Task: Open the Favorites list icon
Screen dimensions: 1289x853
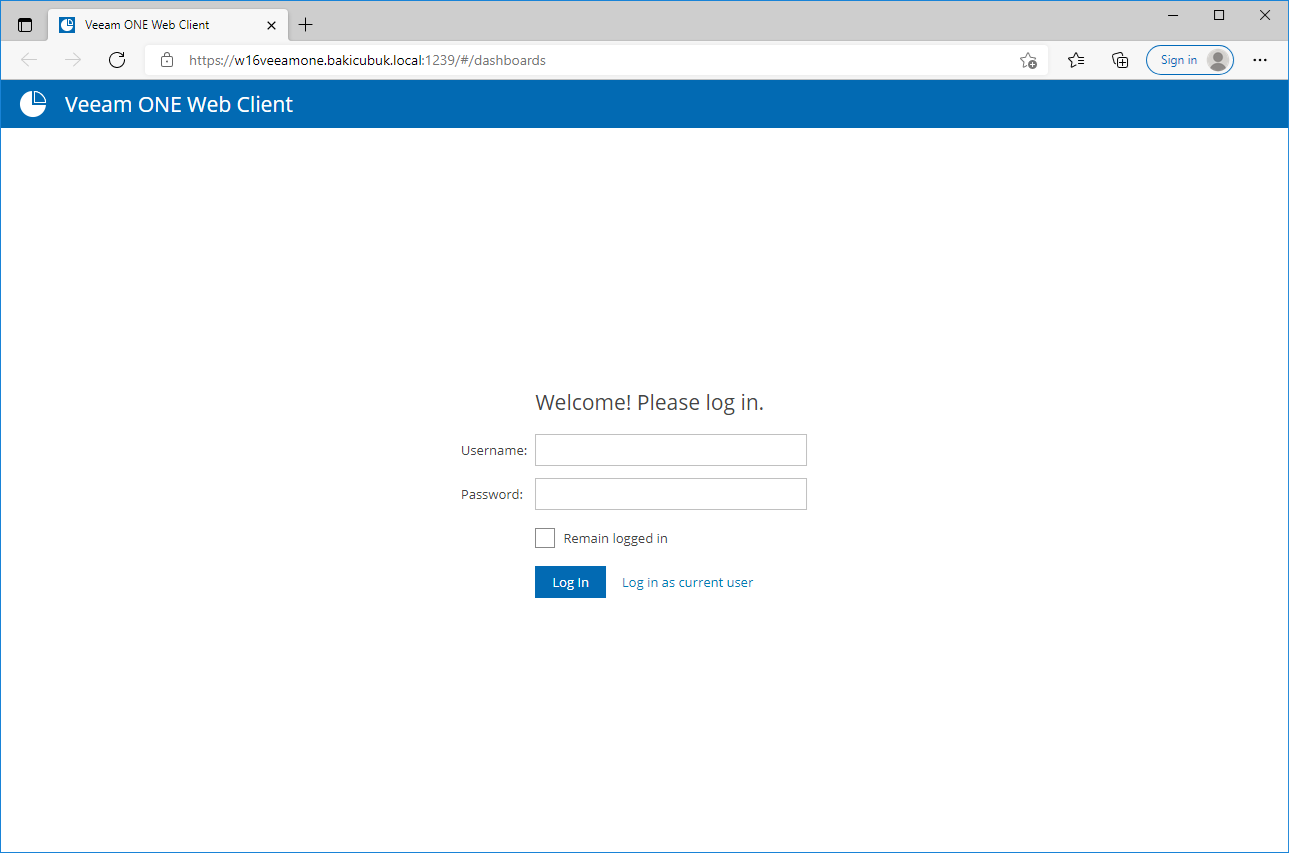Action: (1076, 60)
